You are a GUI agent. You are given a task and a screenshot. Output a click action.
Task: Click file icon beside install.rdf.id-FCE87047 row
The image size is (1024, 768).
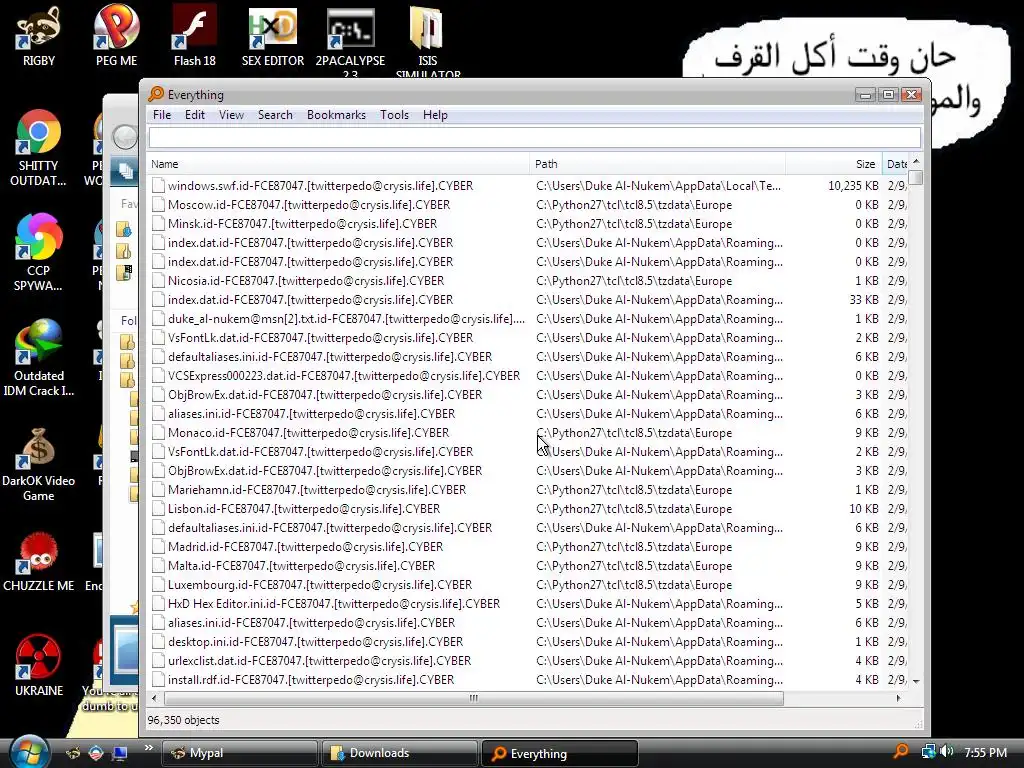point(157,680)
